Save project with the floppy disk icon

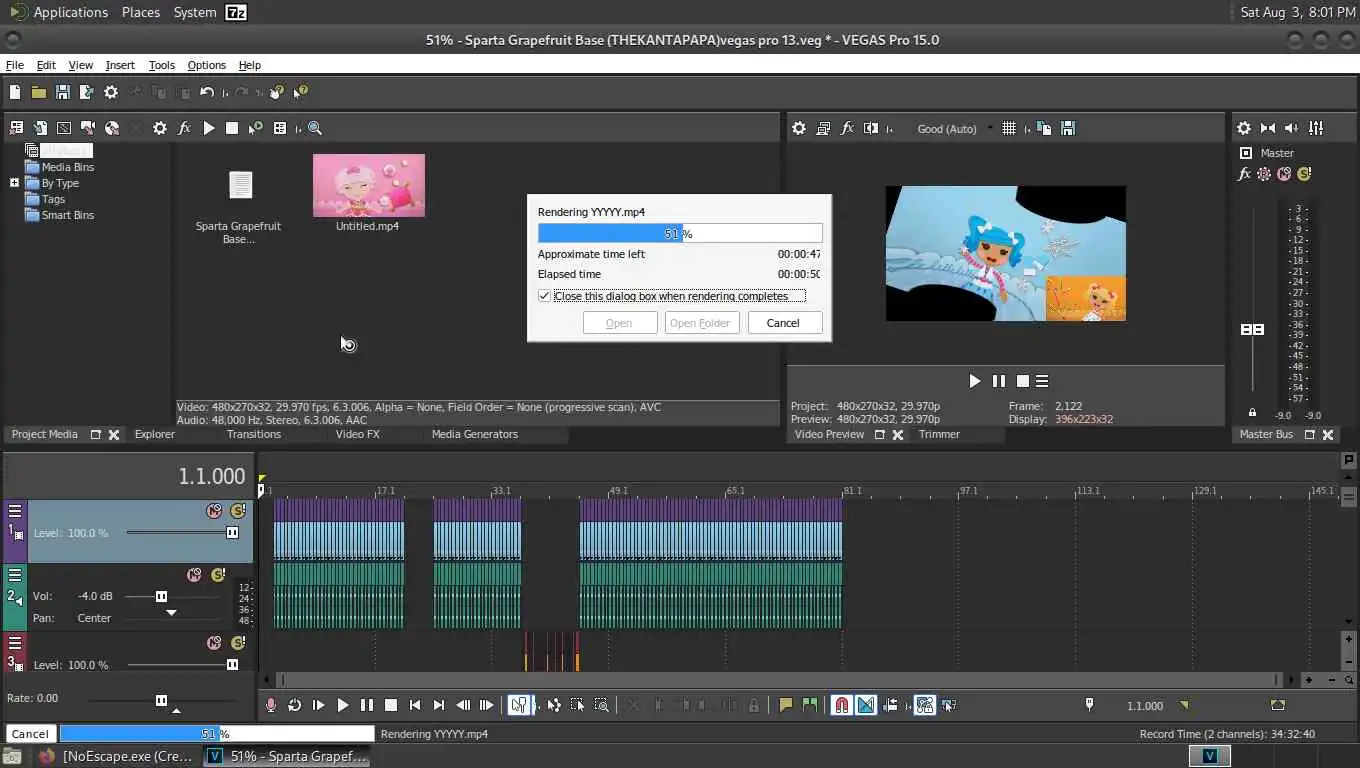[63, 92]
